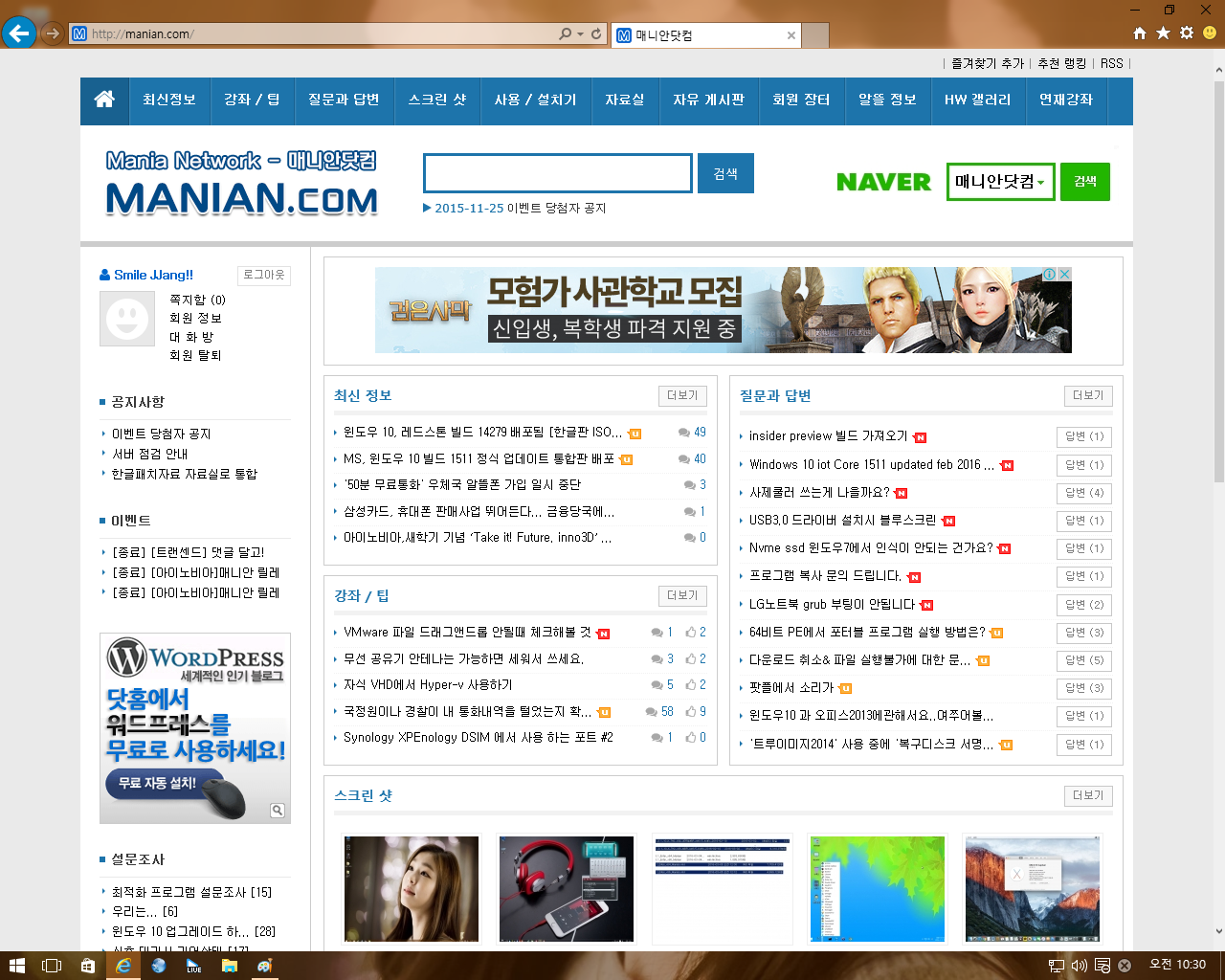1225x980 pixels.
Task: Close the banner ad with X icon
Action: point(1064,274)
